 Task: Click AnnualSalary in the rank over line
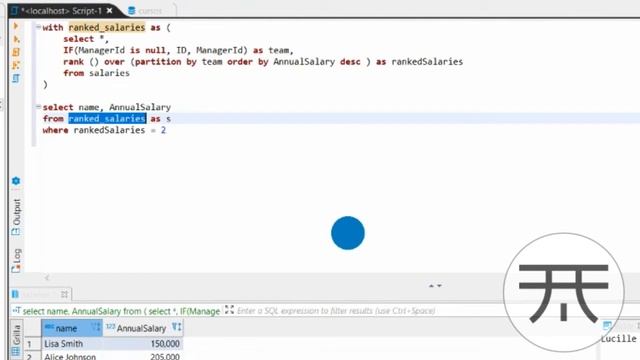point(304,62)
